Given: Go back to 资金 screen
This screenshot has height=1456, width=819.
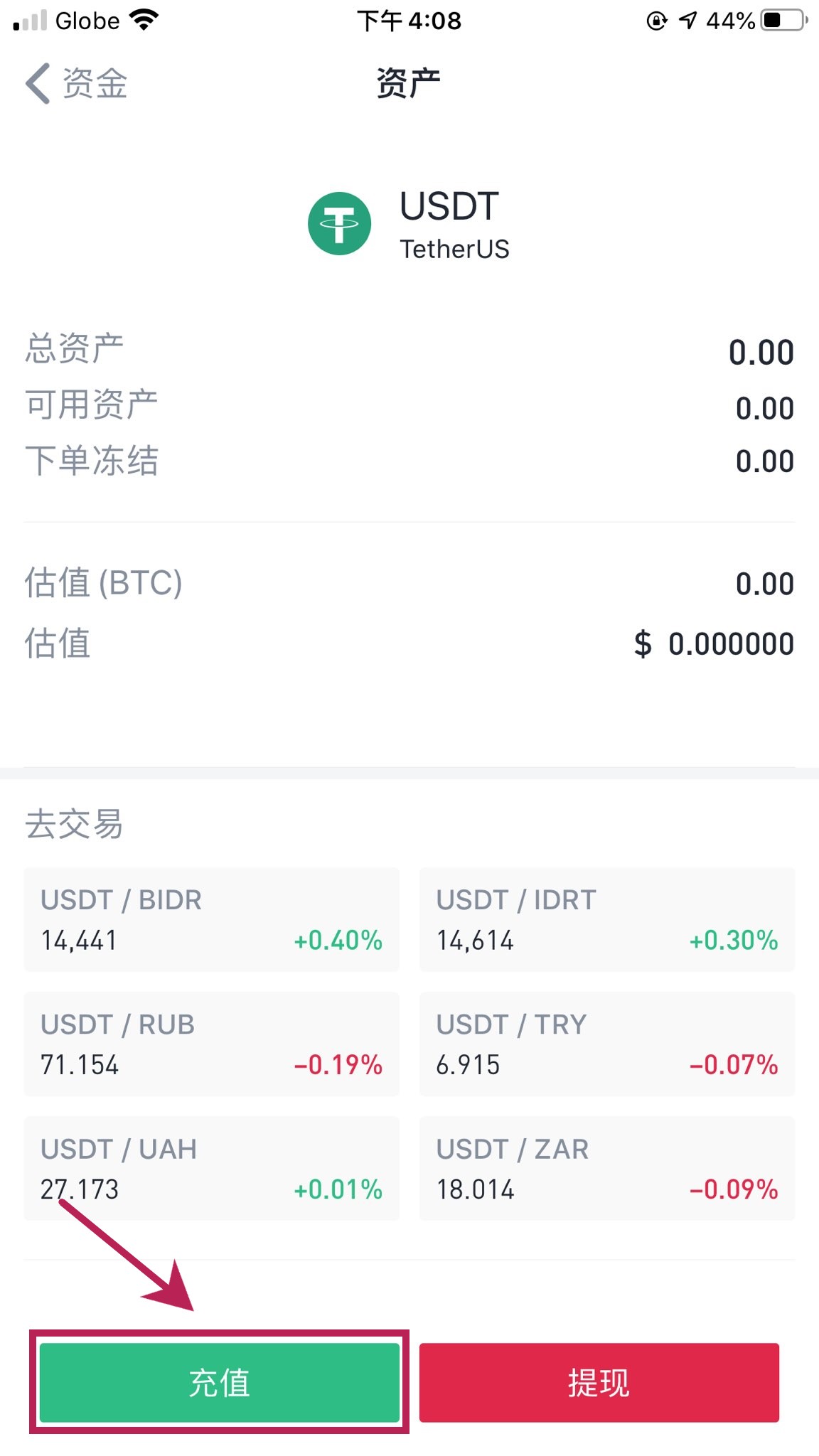Looking at the screenshot, I should click(x=94, y=84).
